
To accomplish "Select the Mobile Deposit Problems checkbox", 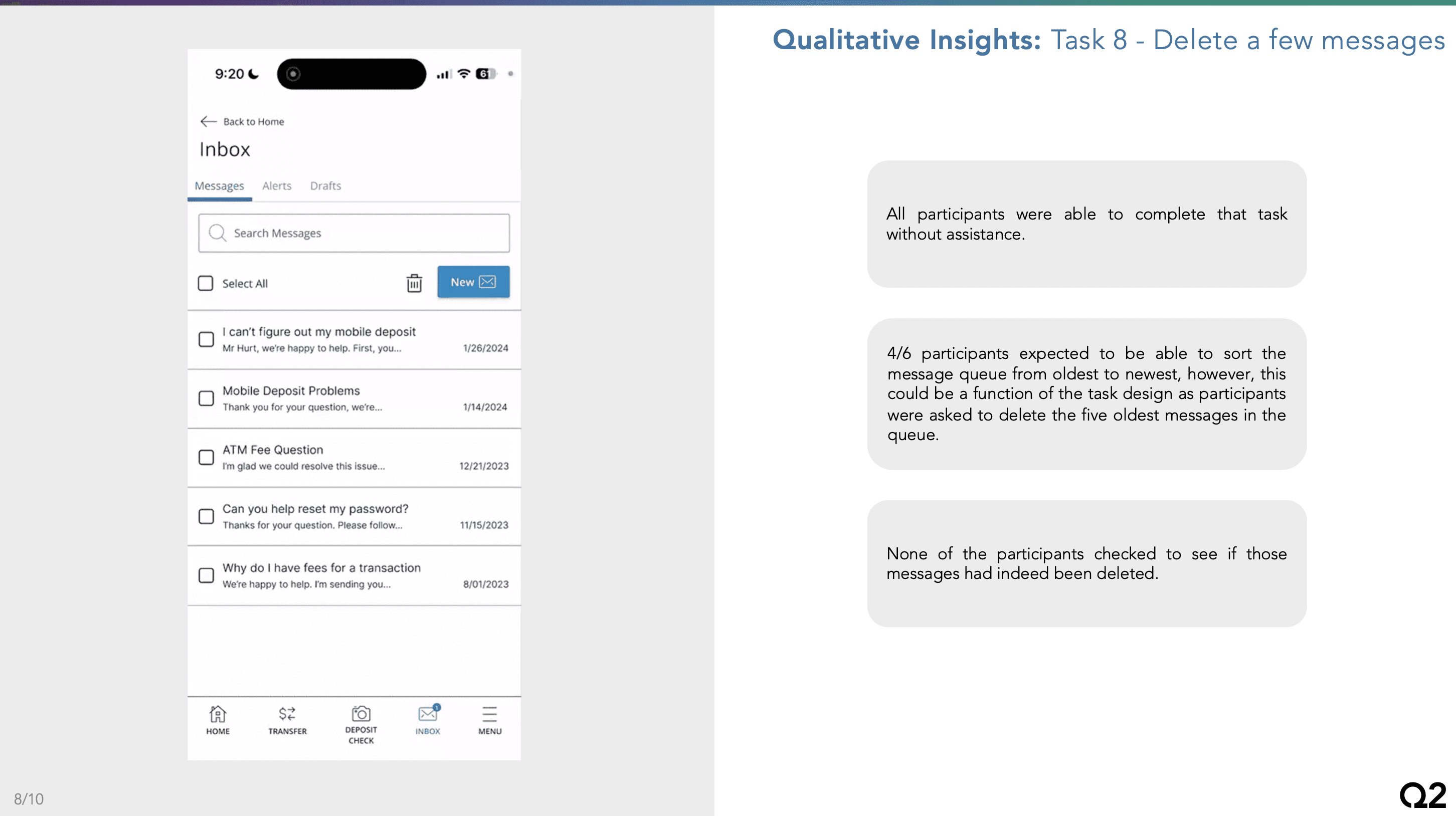I will tap(206, 398).
